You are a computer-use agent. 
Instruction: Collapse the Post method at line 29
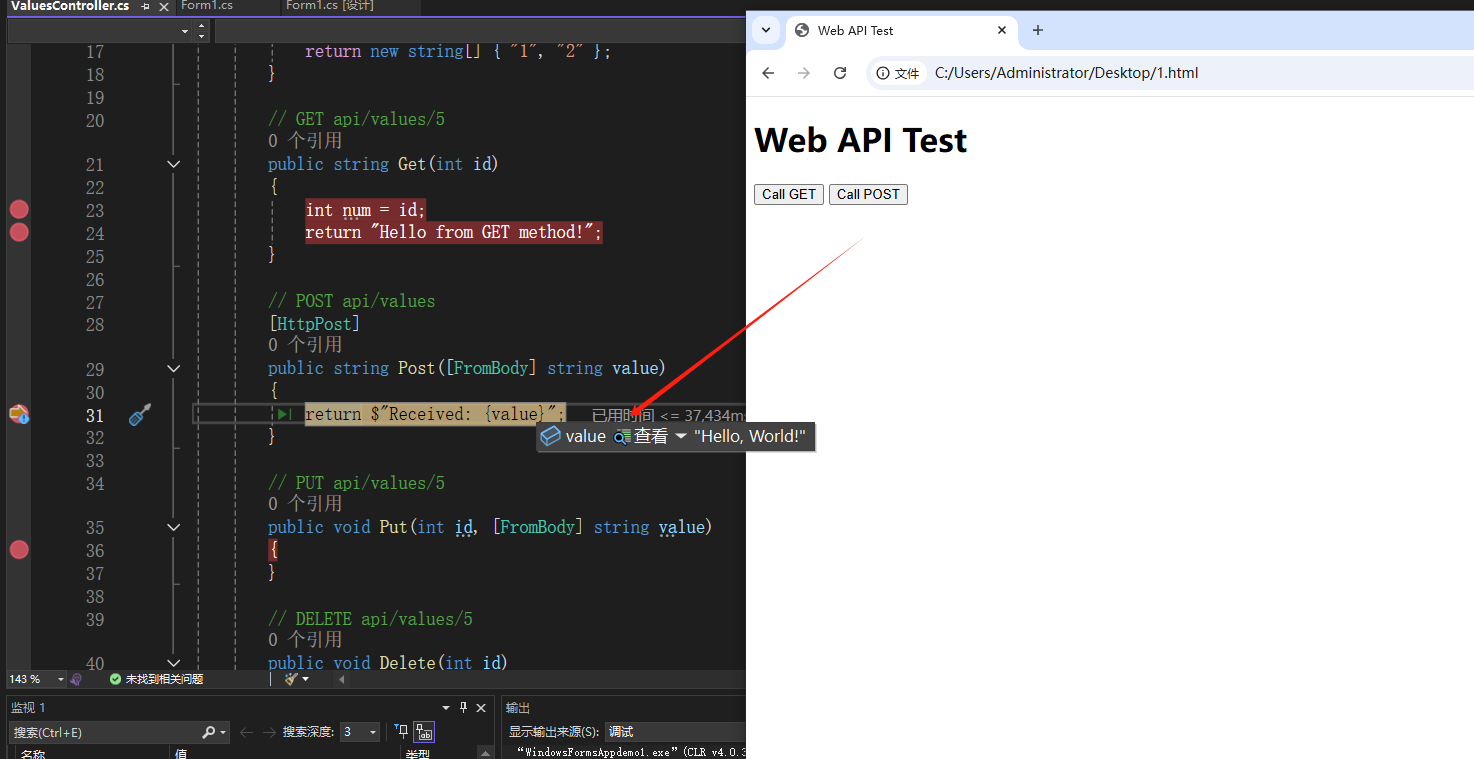[x=174, y=368]
